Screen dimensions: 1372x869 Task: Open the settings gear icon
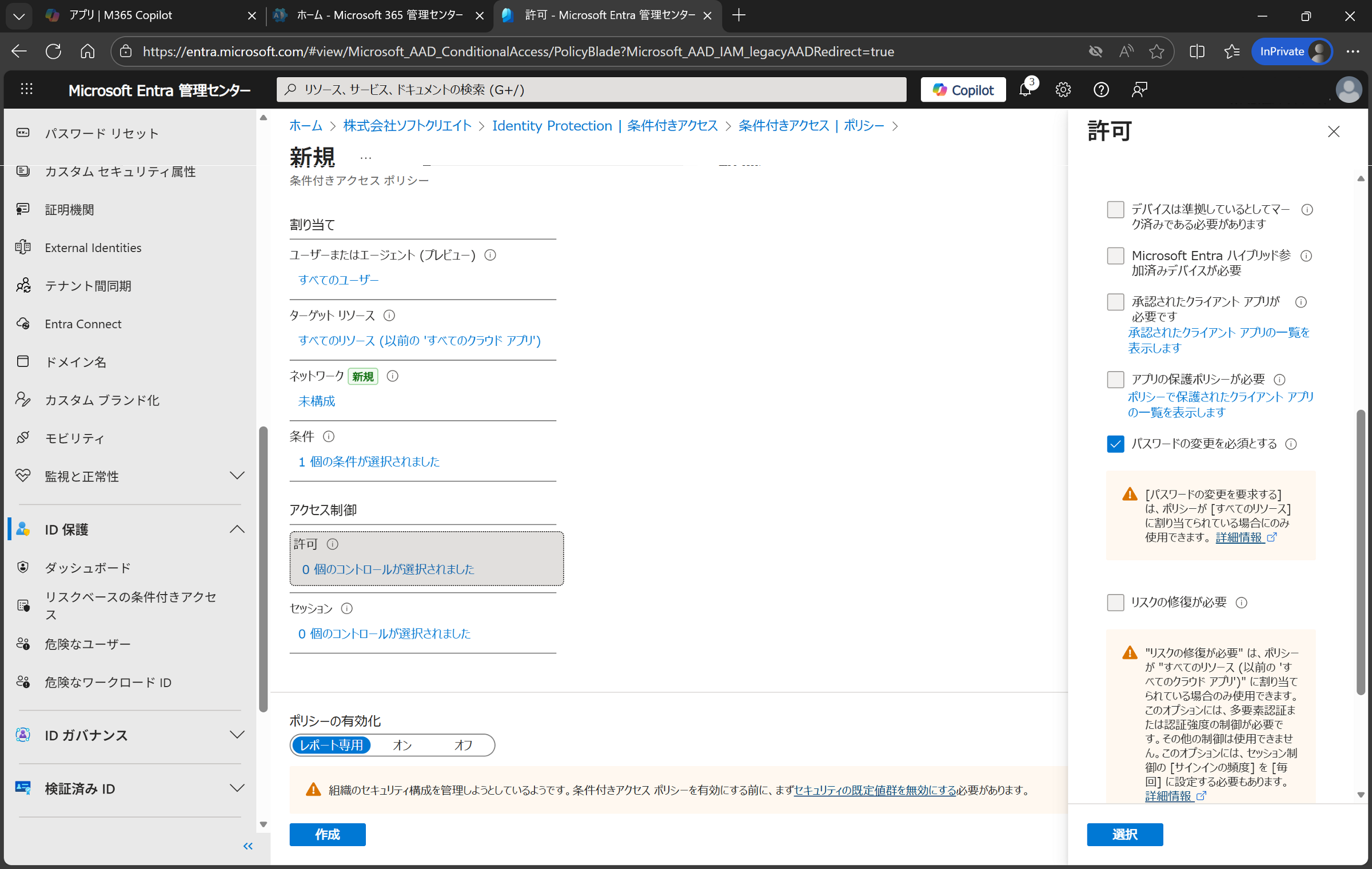pyautogui.click(x=1063, y=89)
